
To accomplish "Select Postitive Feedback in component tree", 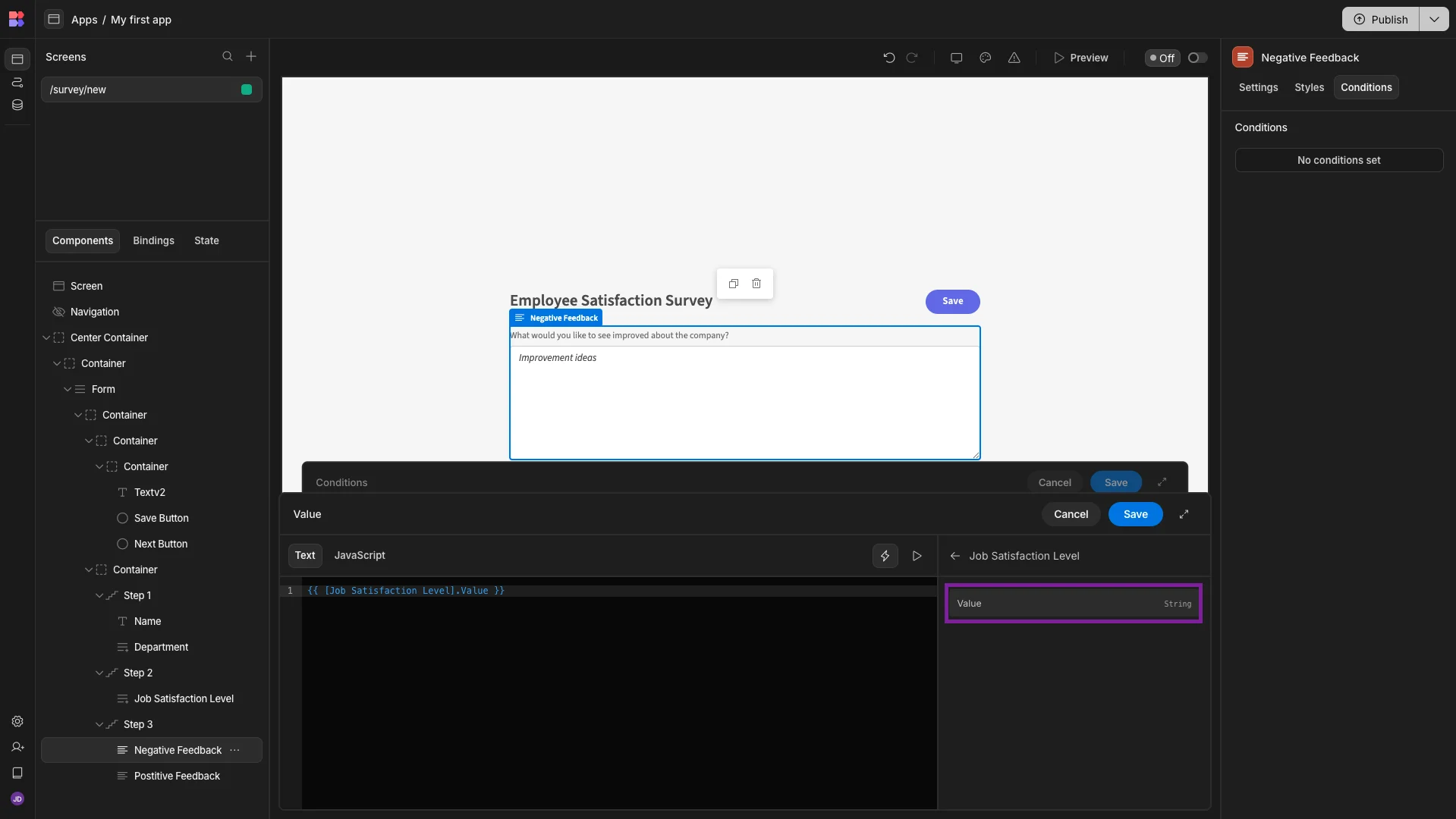I will pos(177,776).
